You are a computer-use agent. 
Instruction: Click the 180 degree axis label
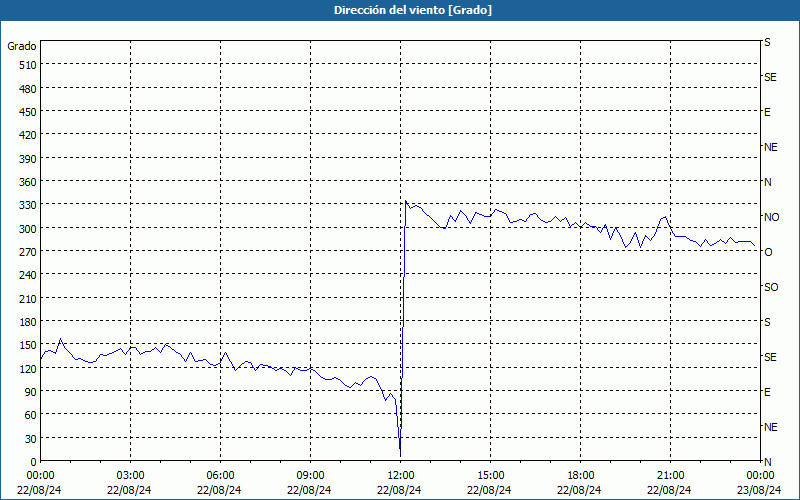click(x=28, y=322)
